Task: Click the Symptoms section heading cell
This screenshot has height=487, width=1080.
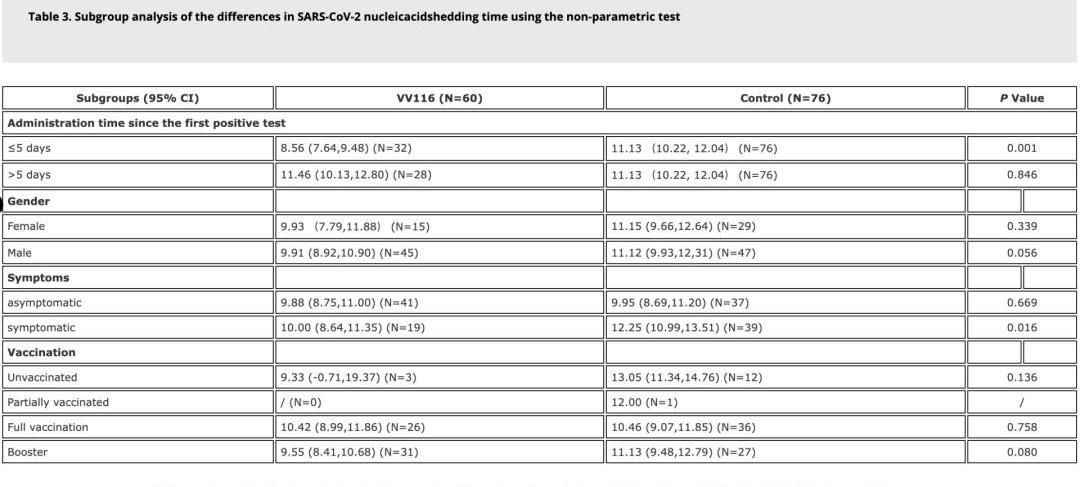Action: pos(38,277)
